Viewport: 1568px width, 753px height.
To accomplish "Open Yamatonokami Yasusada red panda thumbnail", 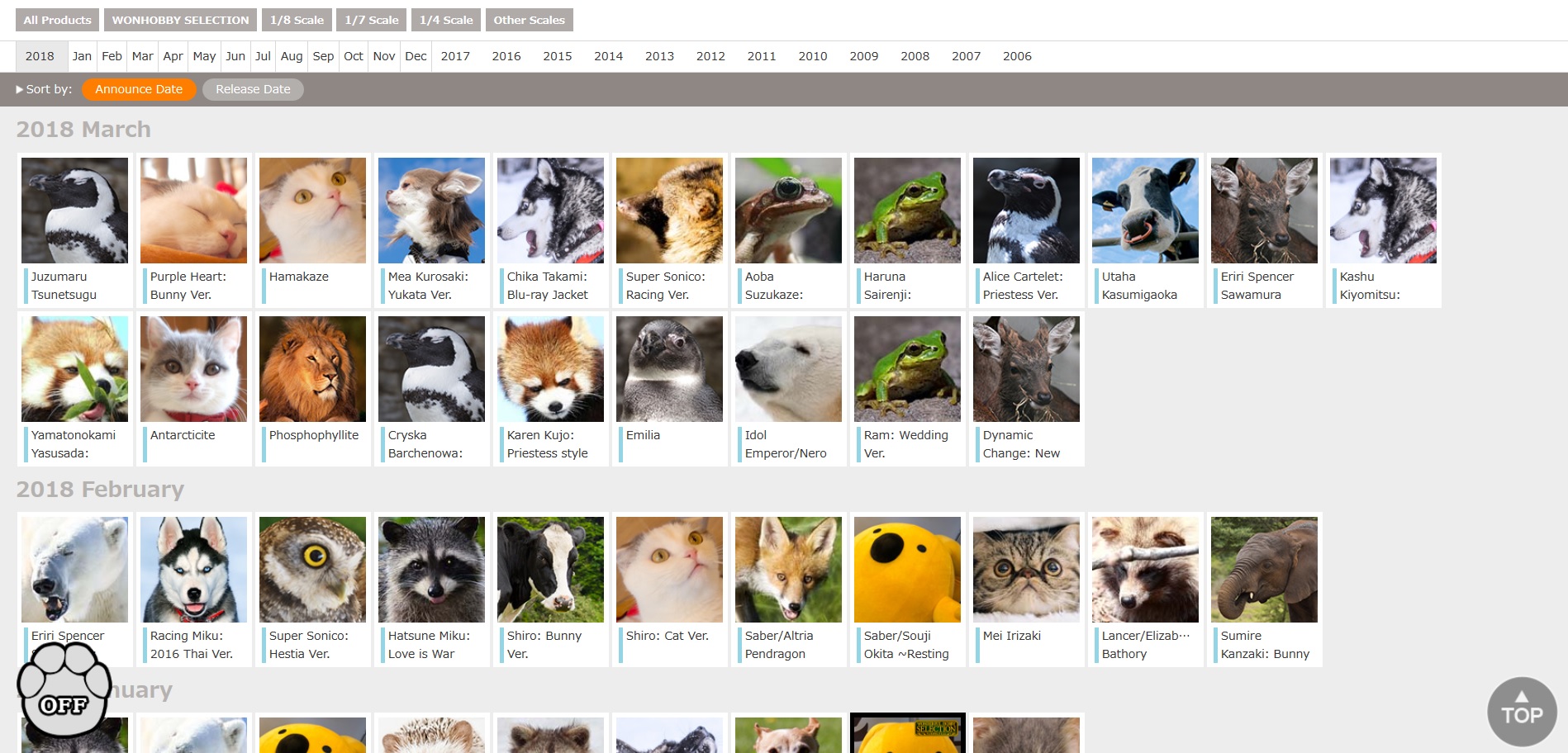I will point(74,369).
